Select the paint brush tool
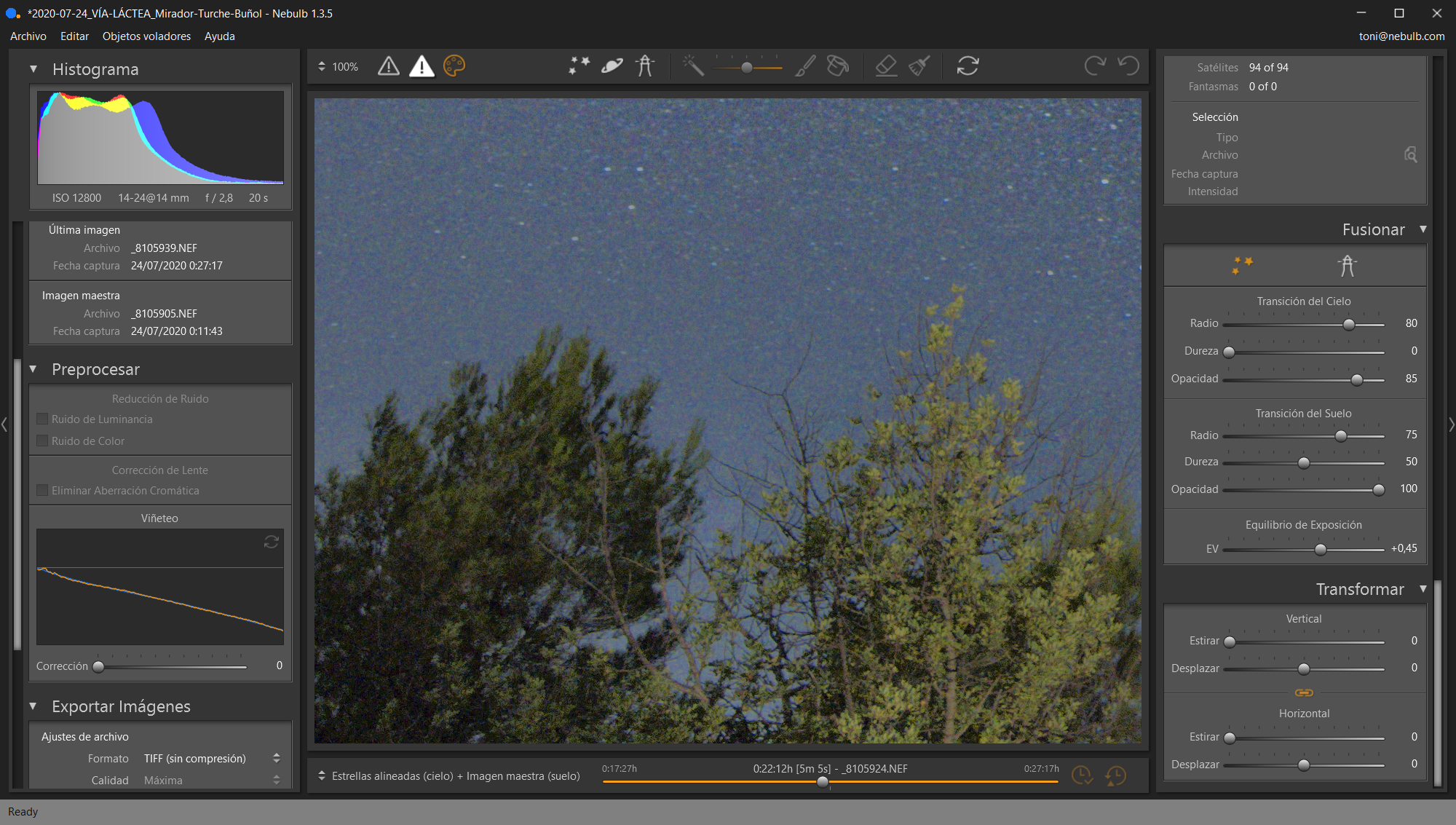This screenshot has height=825, width=1456. 805,66
